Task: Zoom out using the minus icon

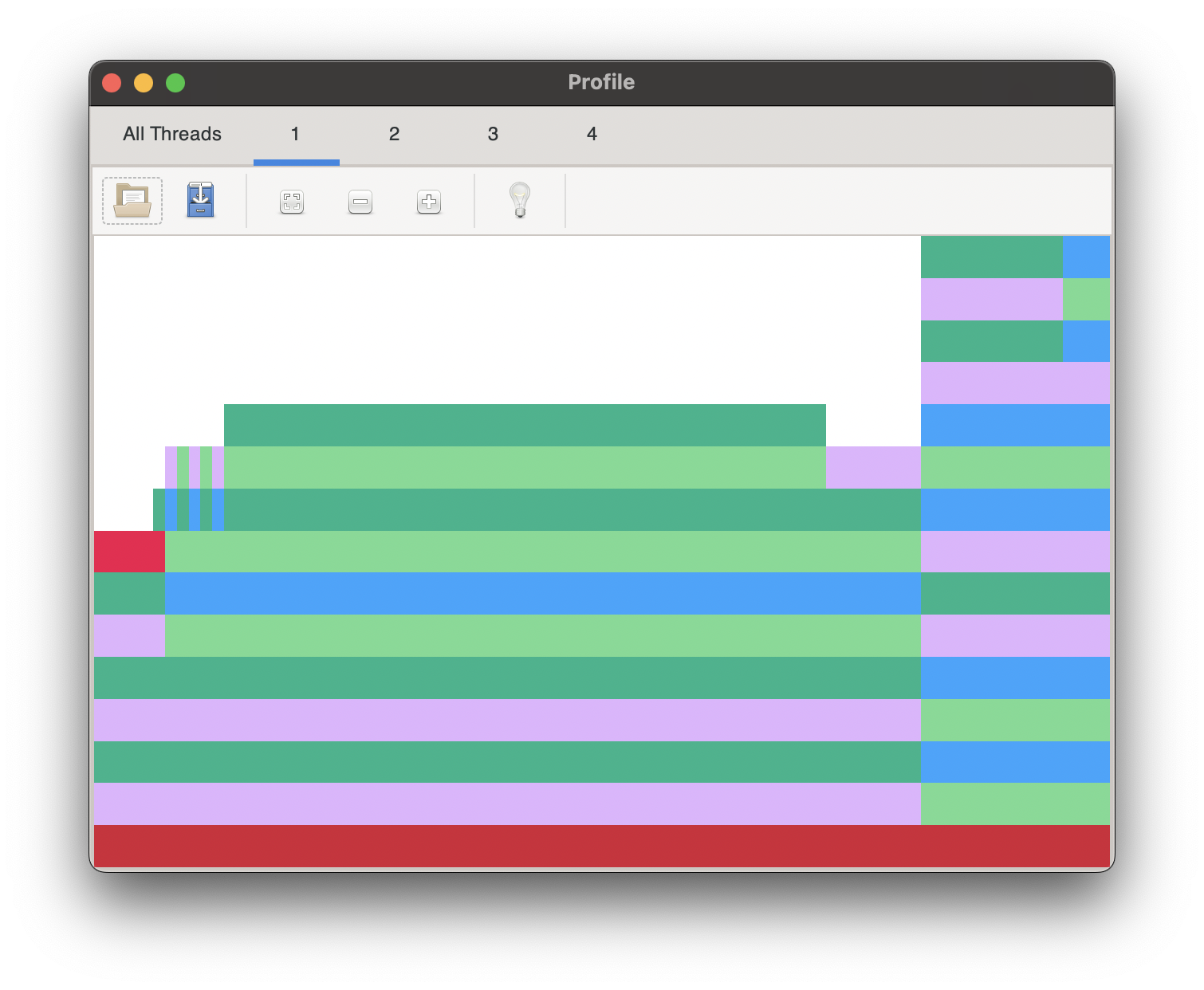Action: [360, 202]
